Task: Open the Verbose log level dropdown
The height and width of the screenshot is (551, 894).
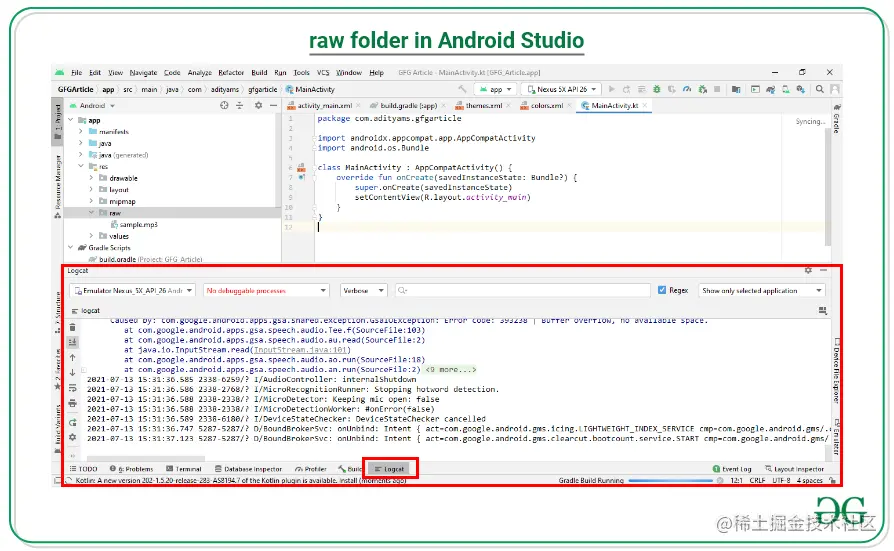Action: coord(363,290)
